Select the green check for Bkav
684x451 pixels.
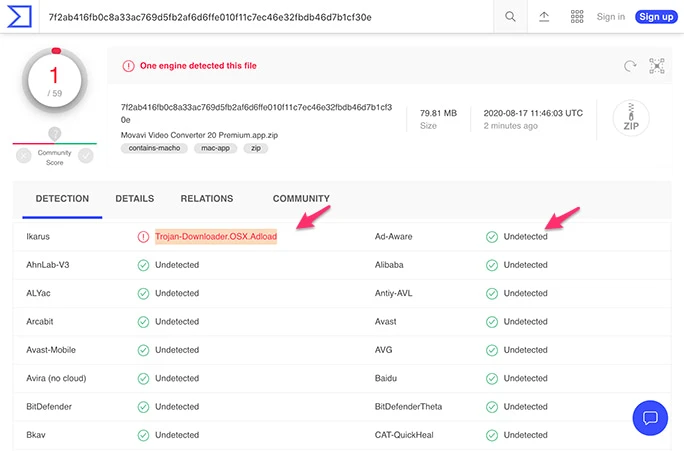[143, 435]
